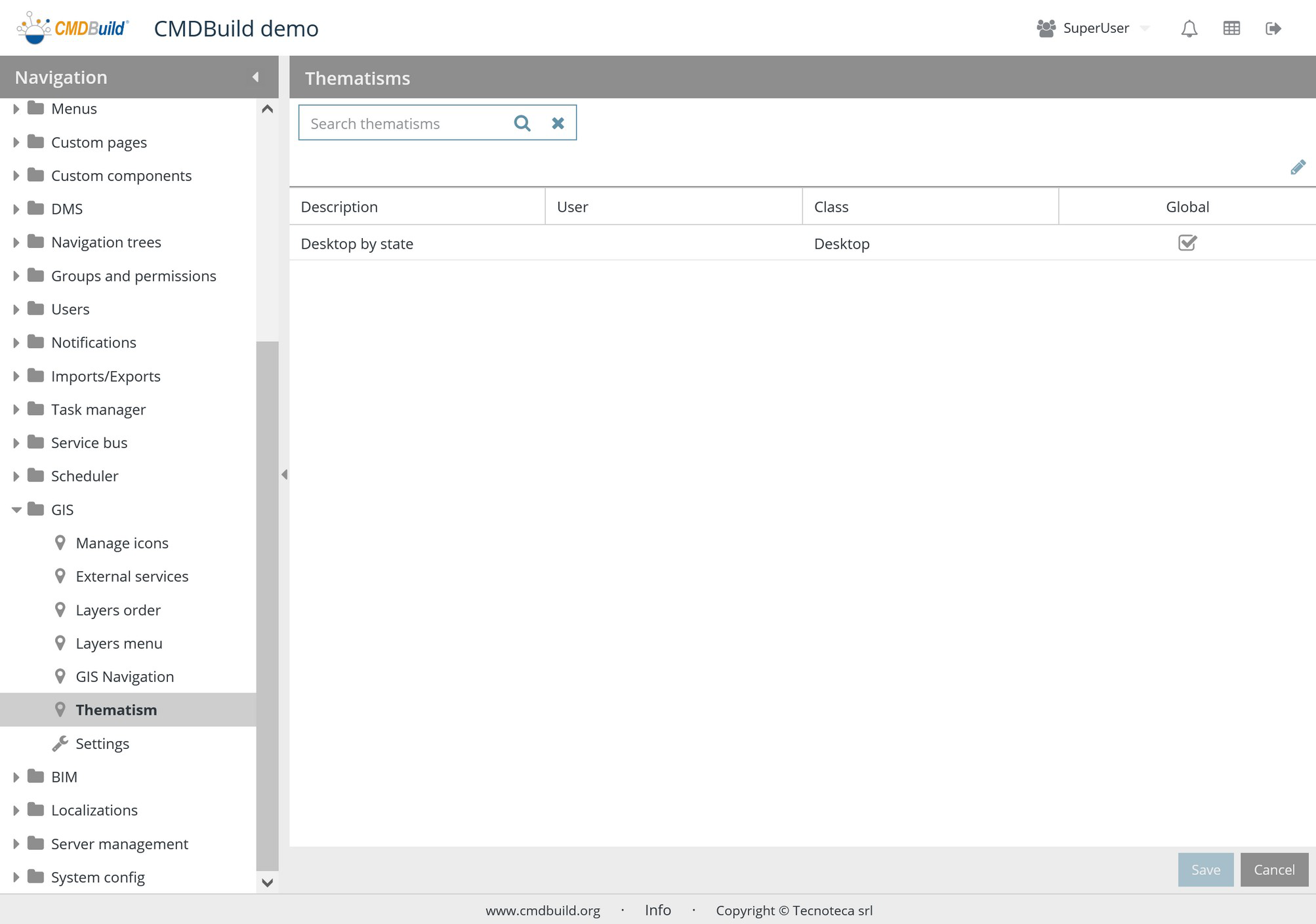
Task: Click the Cancel button
Action: click(1273, 870)
